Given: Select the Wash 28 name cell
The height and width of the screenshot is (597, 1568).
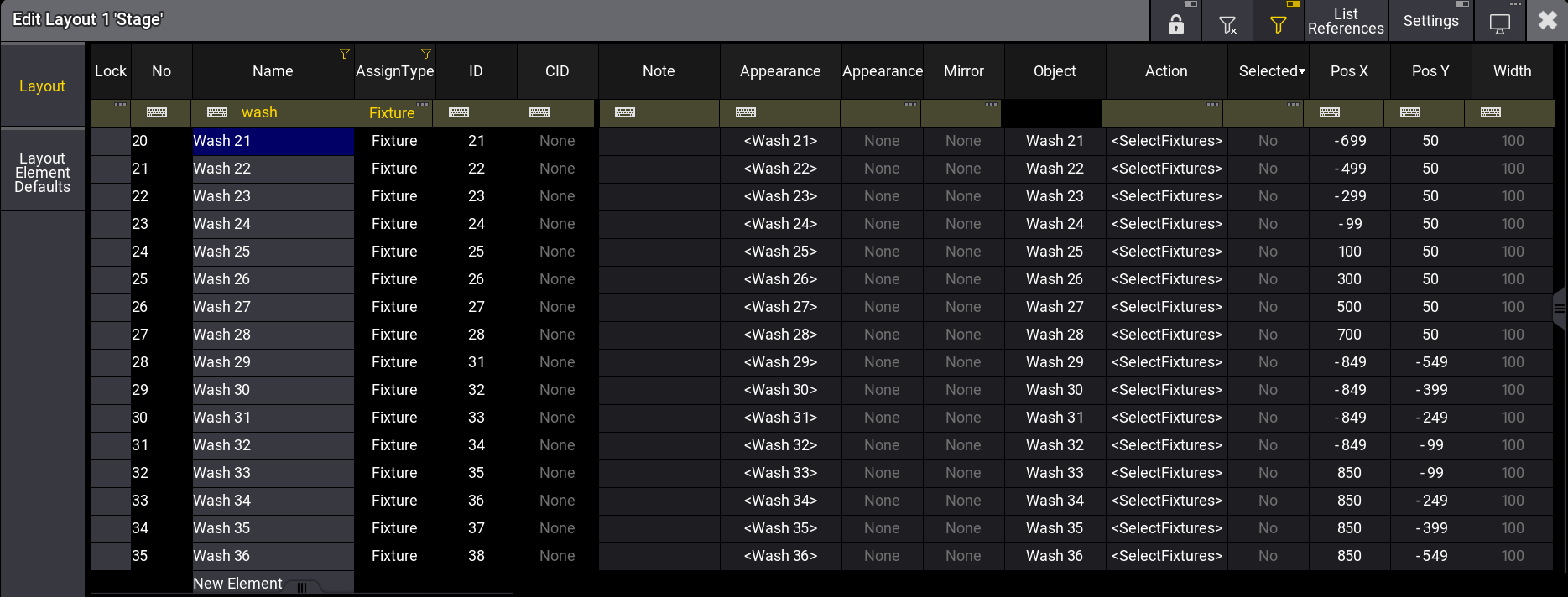Looking at the screenshot, I should [273, 335].
